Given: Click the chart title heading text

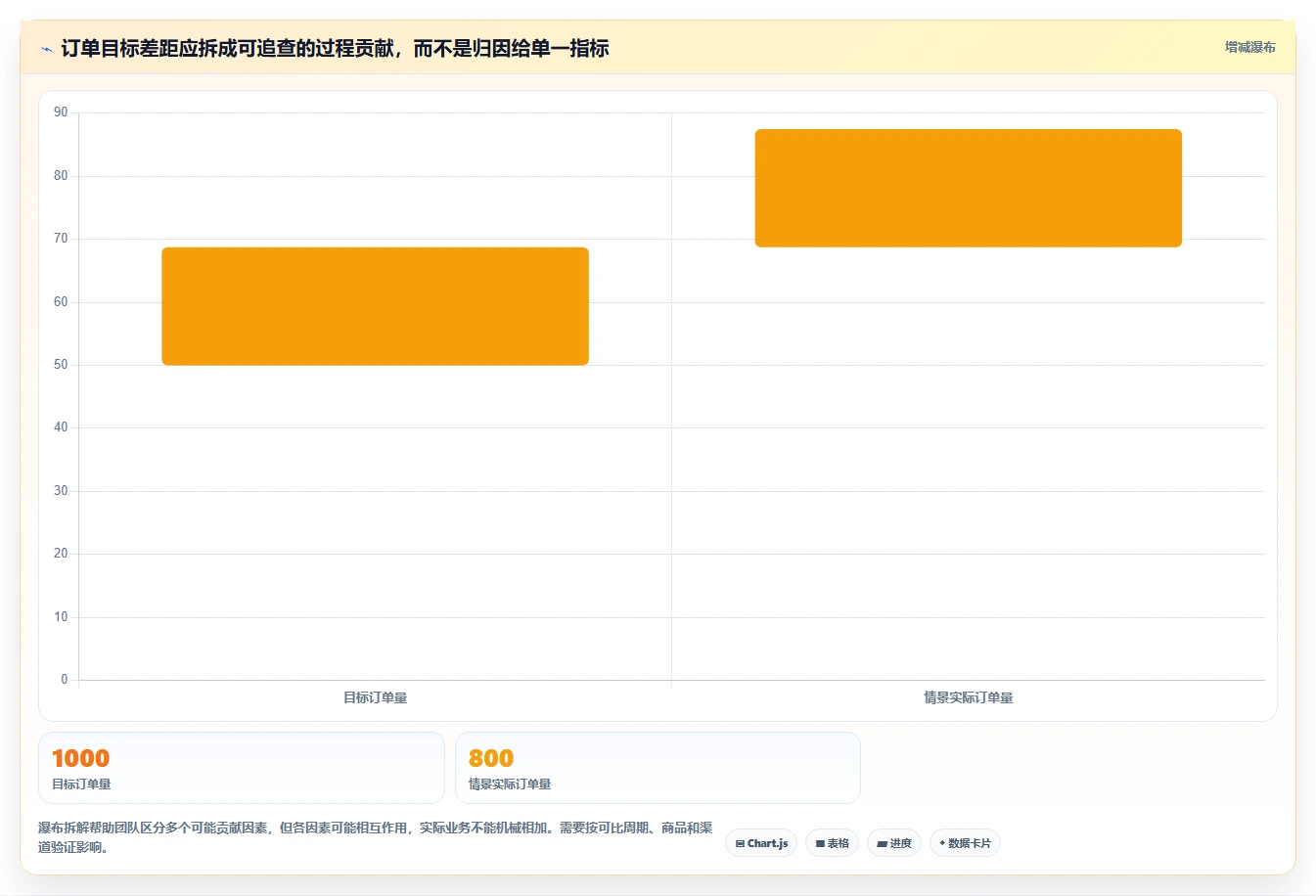Looking at the screenshot, I should (335, 49).
